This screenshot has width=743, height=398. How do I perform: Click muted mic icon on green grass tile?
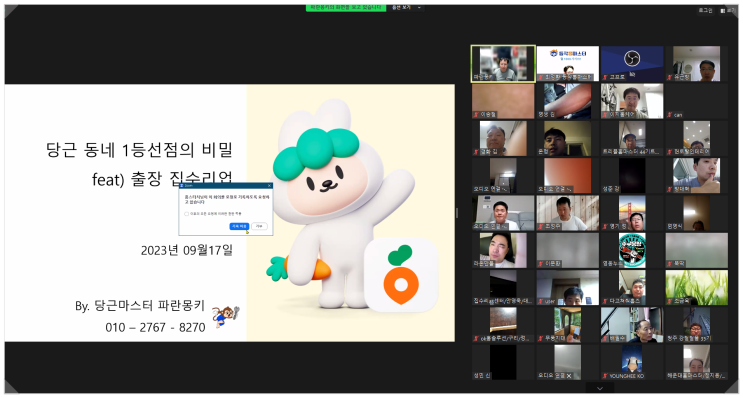670,301
